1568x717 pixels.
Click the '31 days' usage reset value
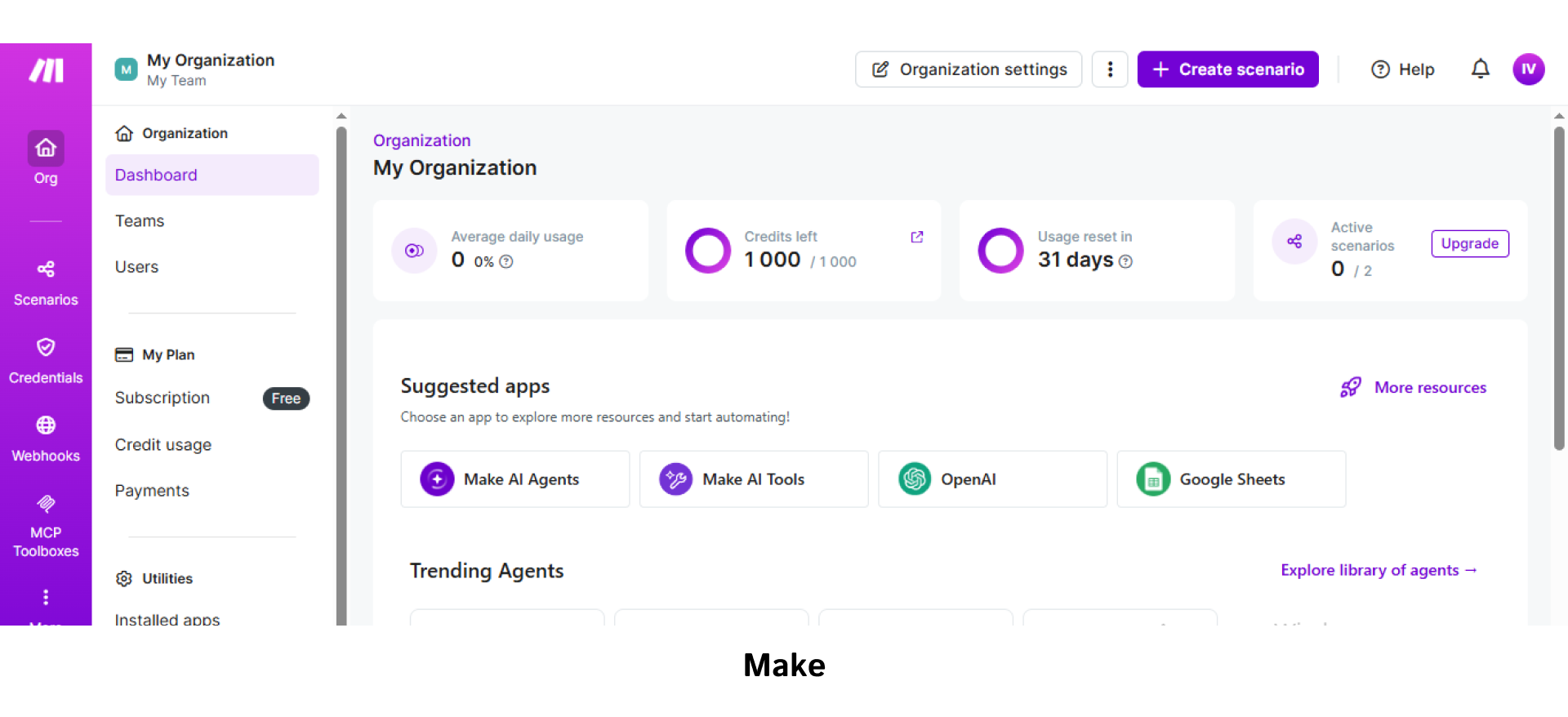tap(1076, 260)
